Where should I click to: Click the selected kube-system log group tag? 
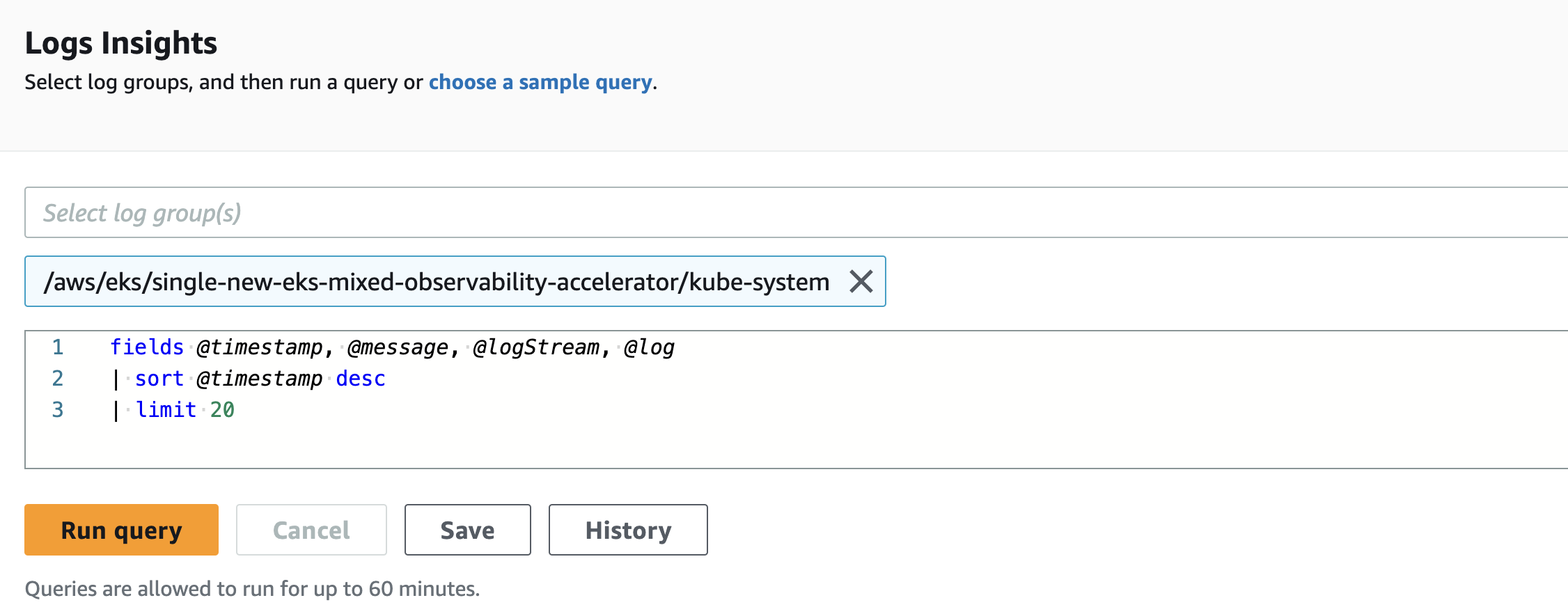(x=436, y=282)
